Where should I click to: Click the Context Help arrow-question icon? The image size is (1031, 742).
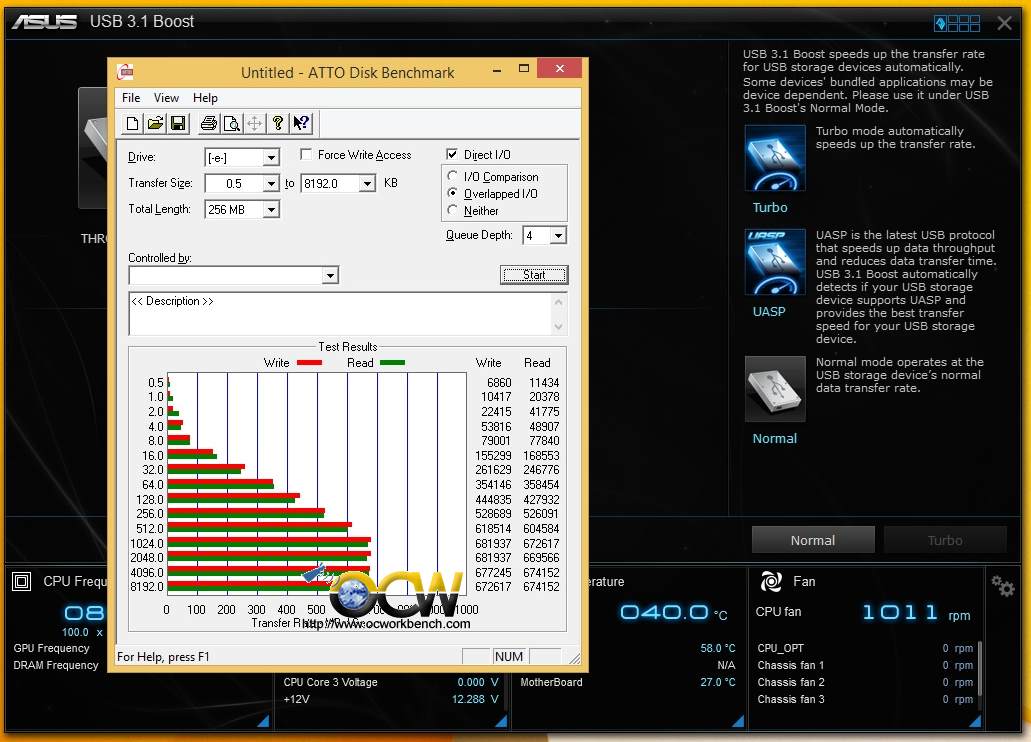click(301, 123)
